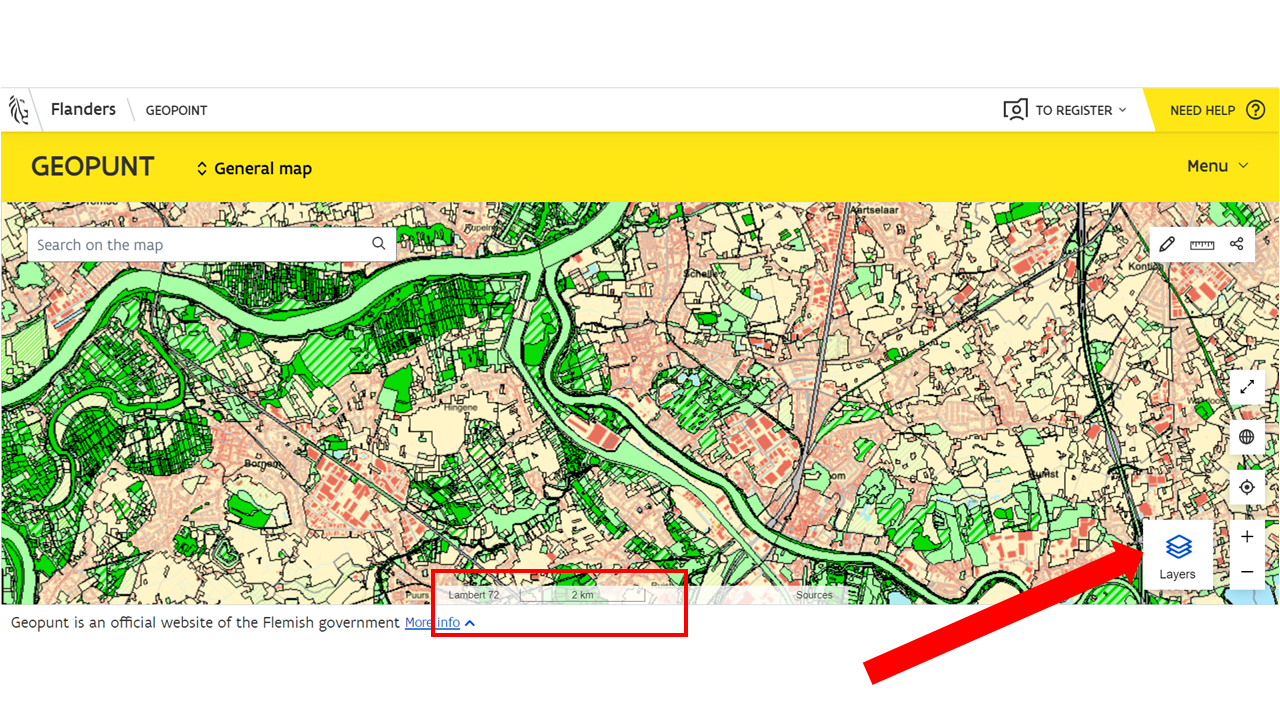The height and width of the screenshot is (720, 1280).
Task: Click the Lambert 72 coordinate system label
Action: coord(474,595)
